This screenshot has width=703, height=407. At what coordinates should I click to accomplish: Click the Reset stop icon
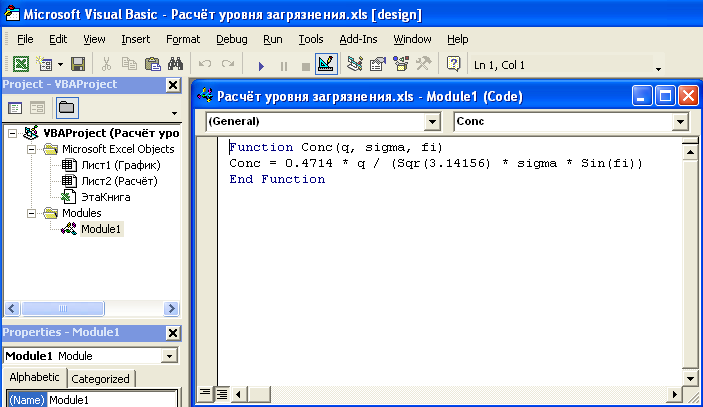[306, 67]
